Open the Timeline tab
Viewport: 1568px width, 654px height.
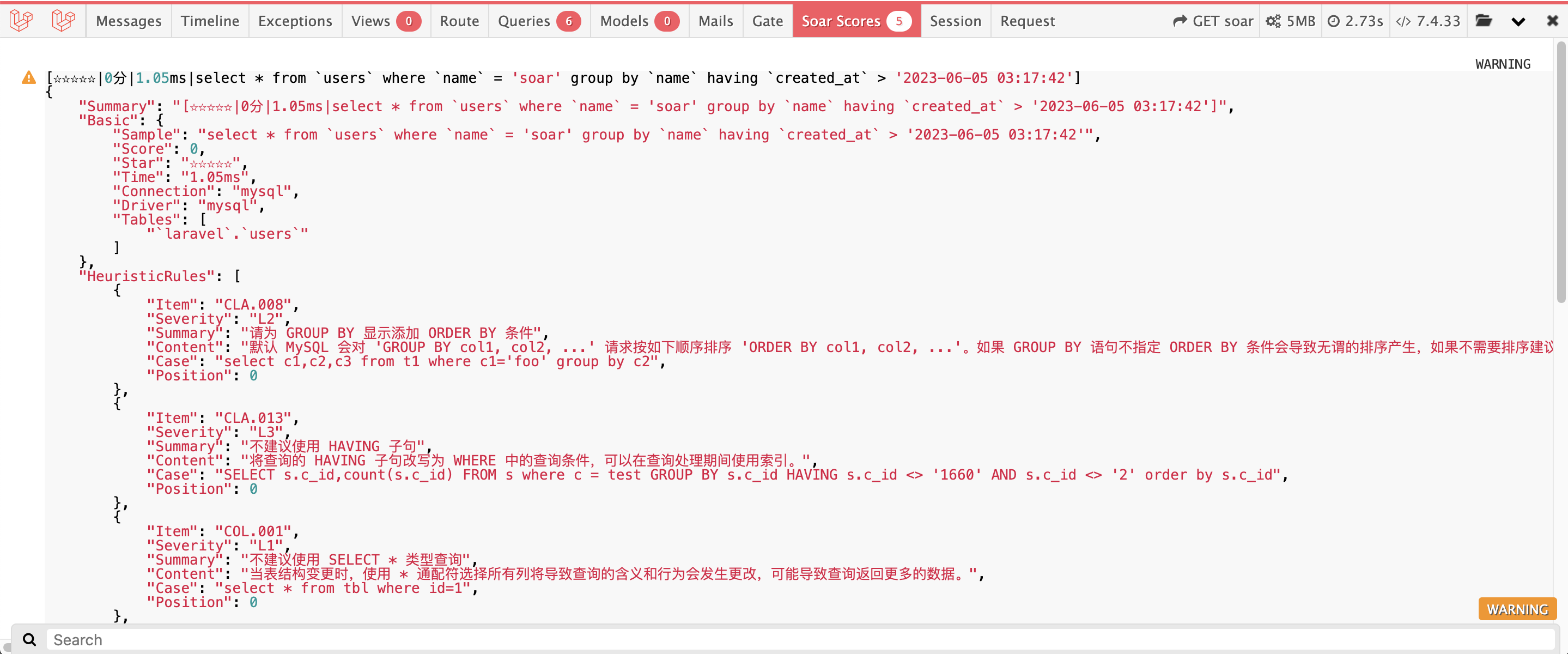209,21
